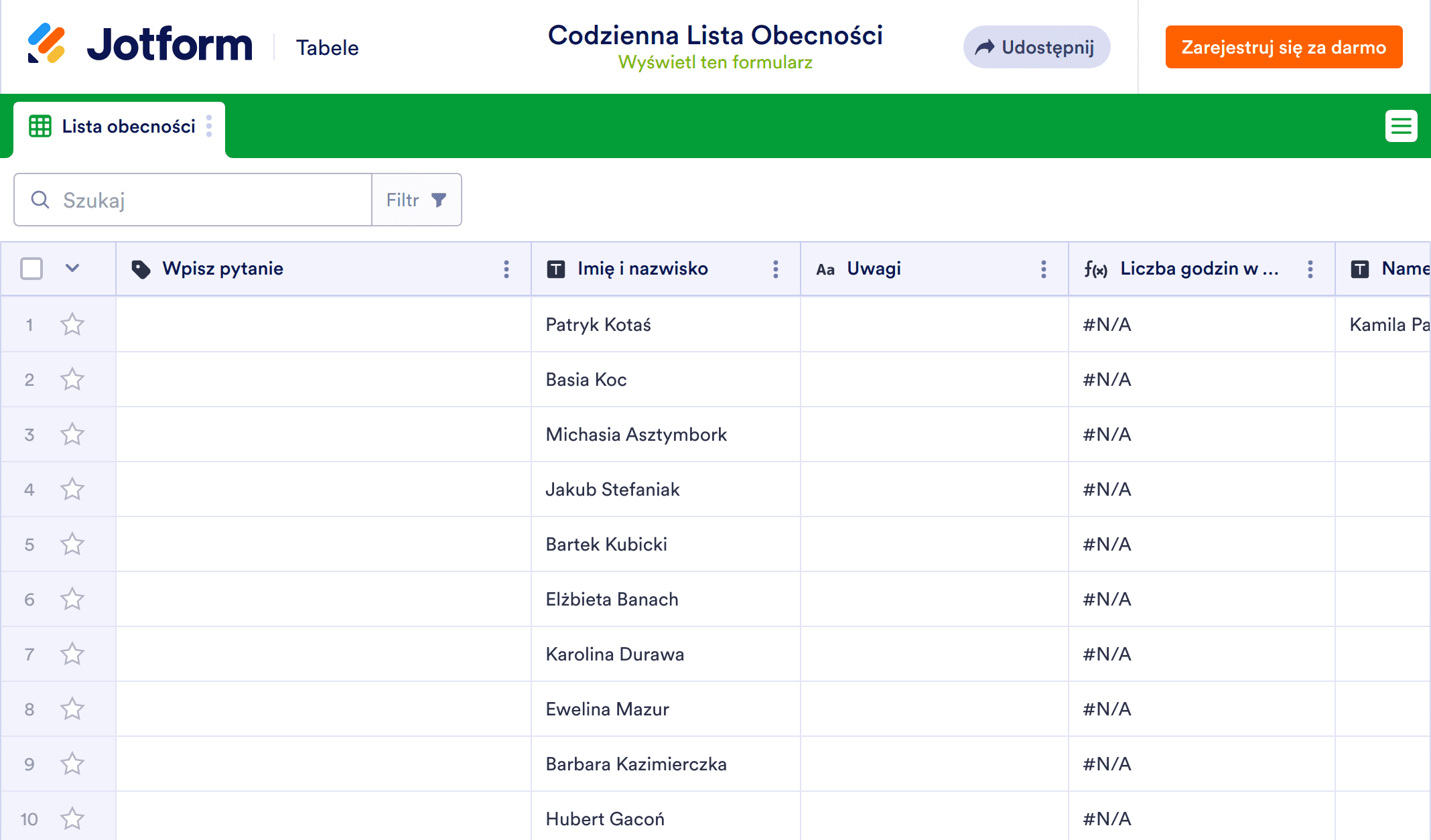Star the Patryk Kotaś row
Viewport: 1431px width, 840px height.
72,325
